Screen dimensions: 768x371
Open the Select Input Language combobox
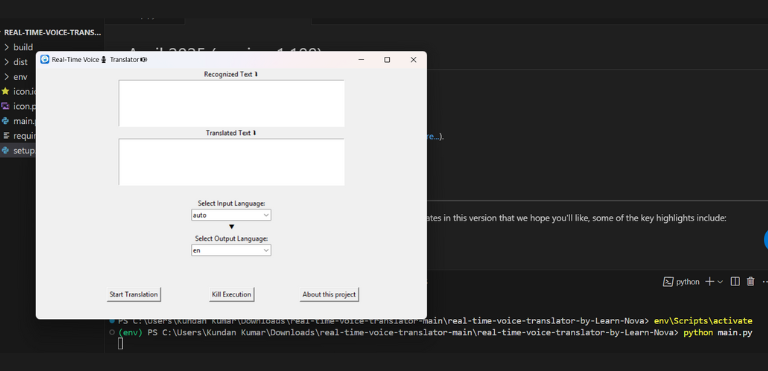click(231, 215)
